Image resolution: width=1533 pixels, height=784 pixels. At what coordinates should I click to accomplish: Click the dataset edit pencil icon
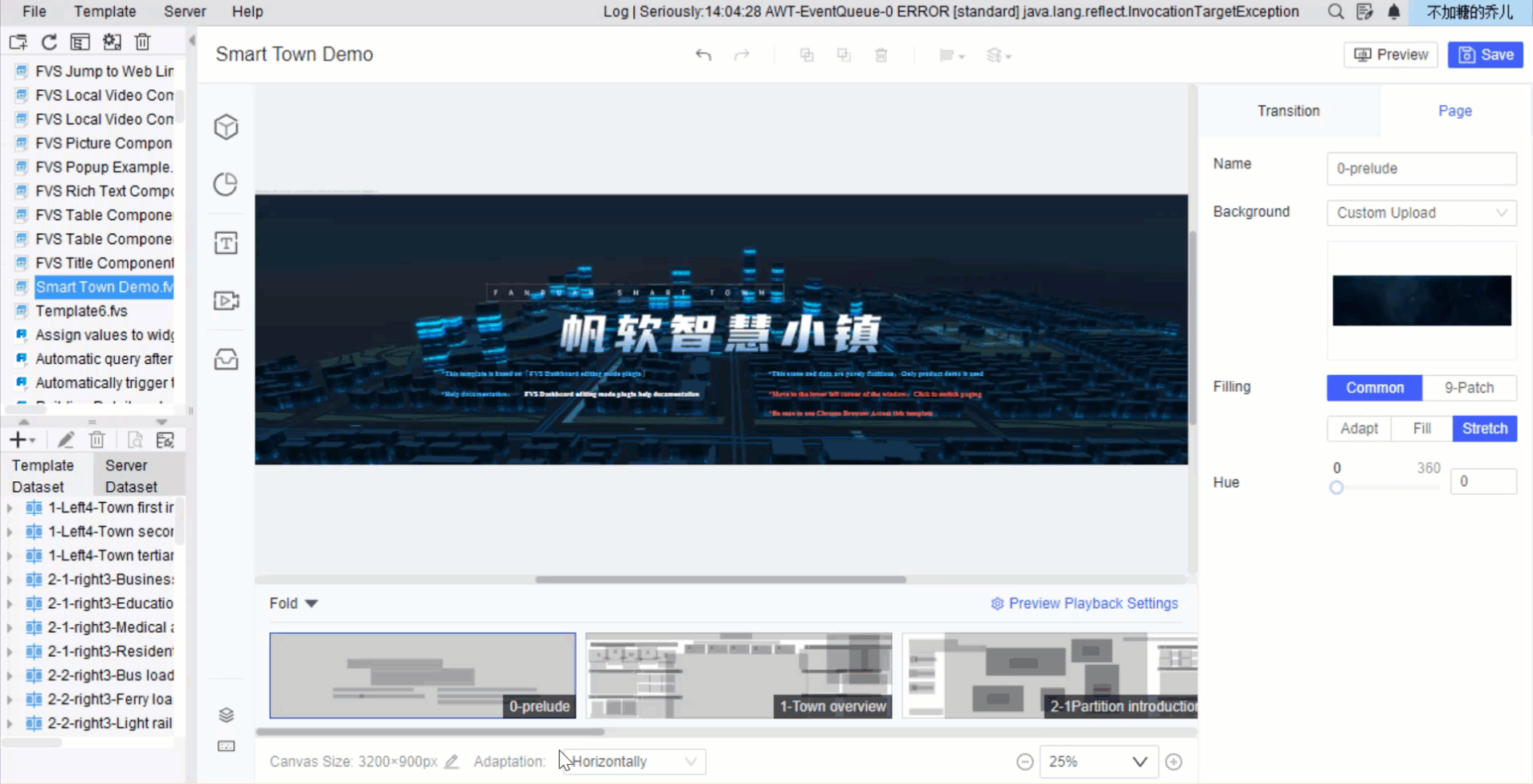[x=66, y=439]
